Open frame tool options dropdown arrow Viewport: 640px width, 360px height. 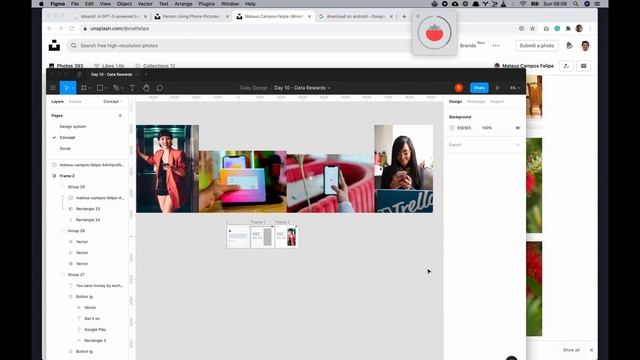tap(89, 88)
